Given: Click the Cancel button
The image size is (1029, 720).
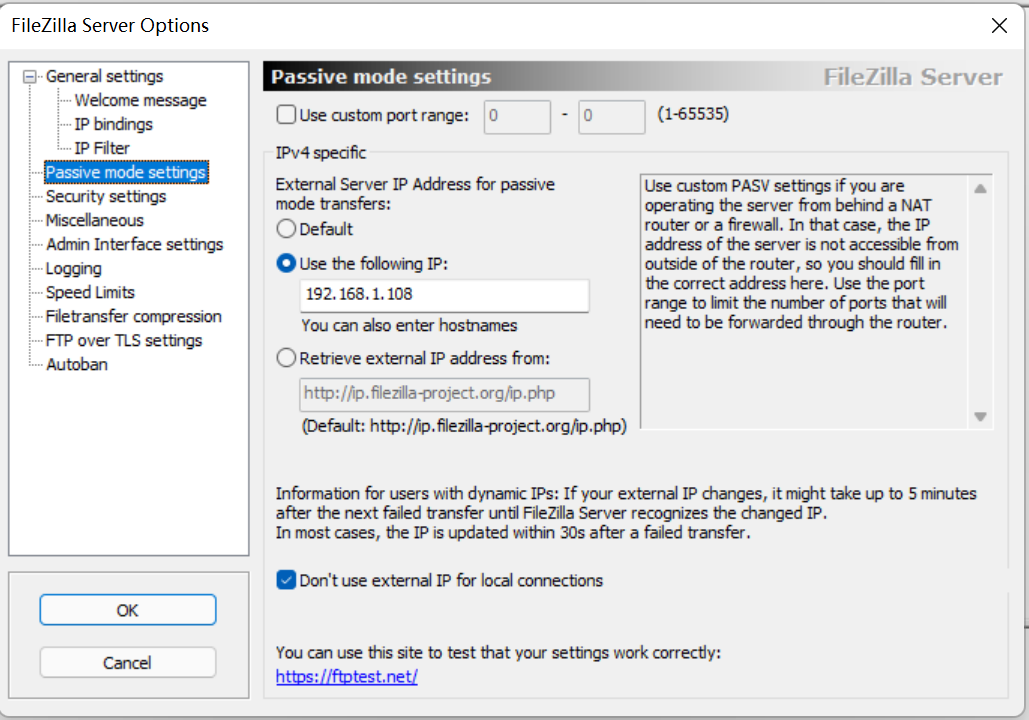Looking at the screenshot, I should tap(127, 662).
